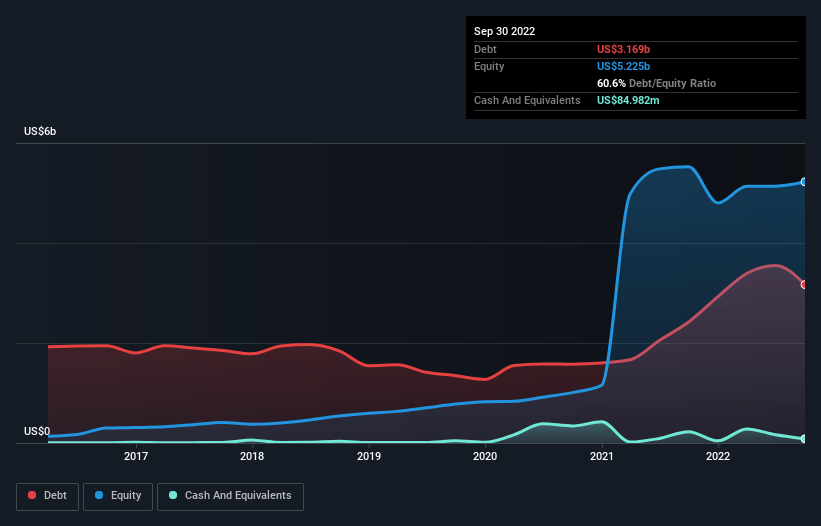821x526 pixels.
Task: Click the Sep 30 2022 tooltip date
Action: (504, 31)
